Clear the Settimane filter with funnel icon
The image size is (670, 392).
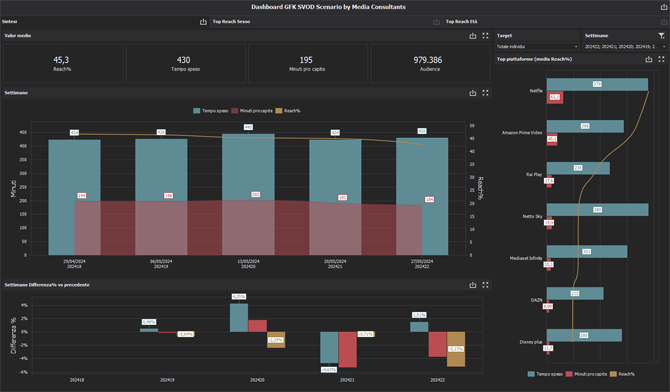pos(662,36)
